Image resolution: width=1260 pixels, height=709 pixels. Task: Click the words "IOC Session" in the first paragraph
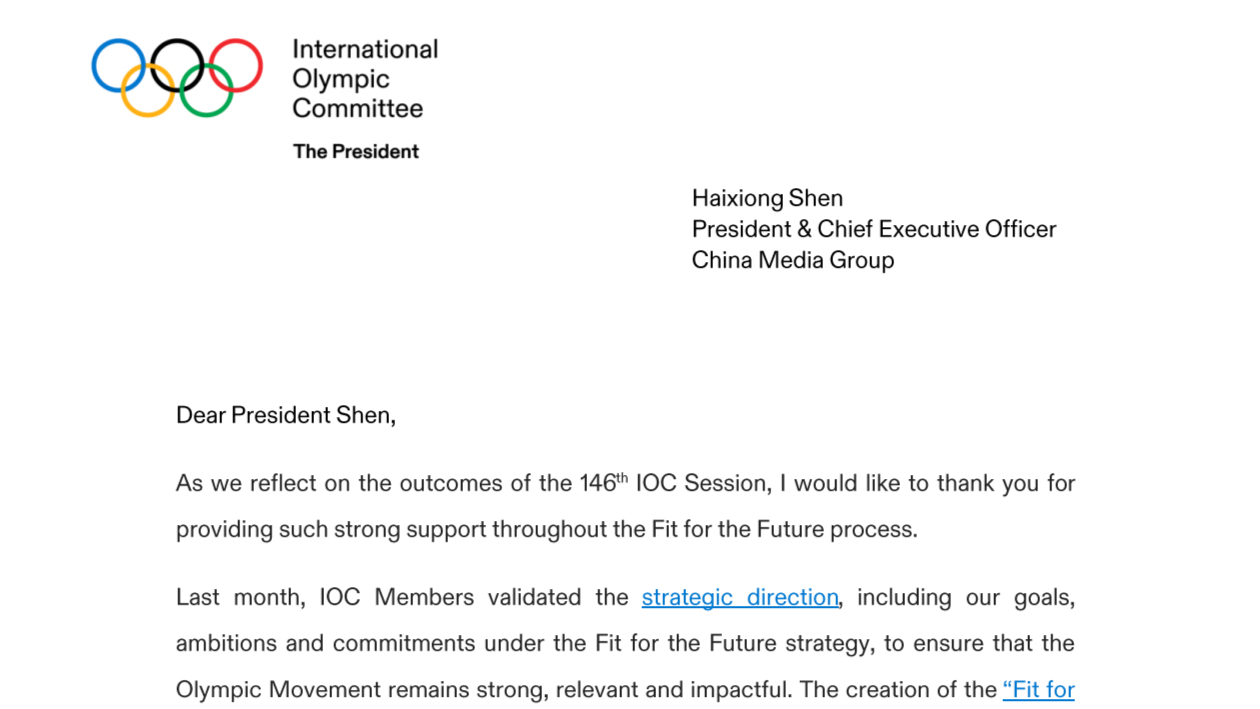tap(702, 483)
